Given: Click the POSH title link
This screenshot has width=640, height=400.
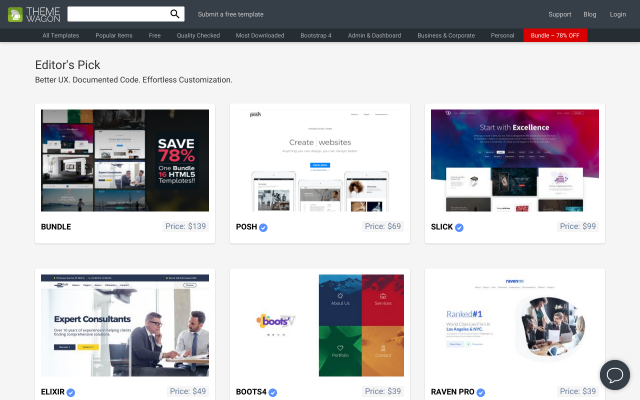Looking at the screenshot, I should click(x=247, y=227).
